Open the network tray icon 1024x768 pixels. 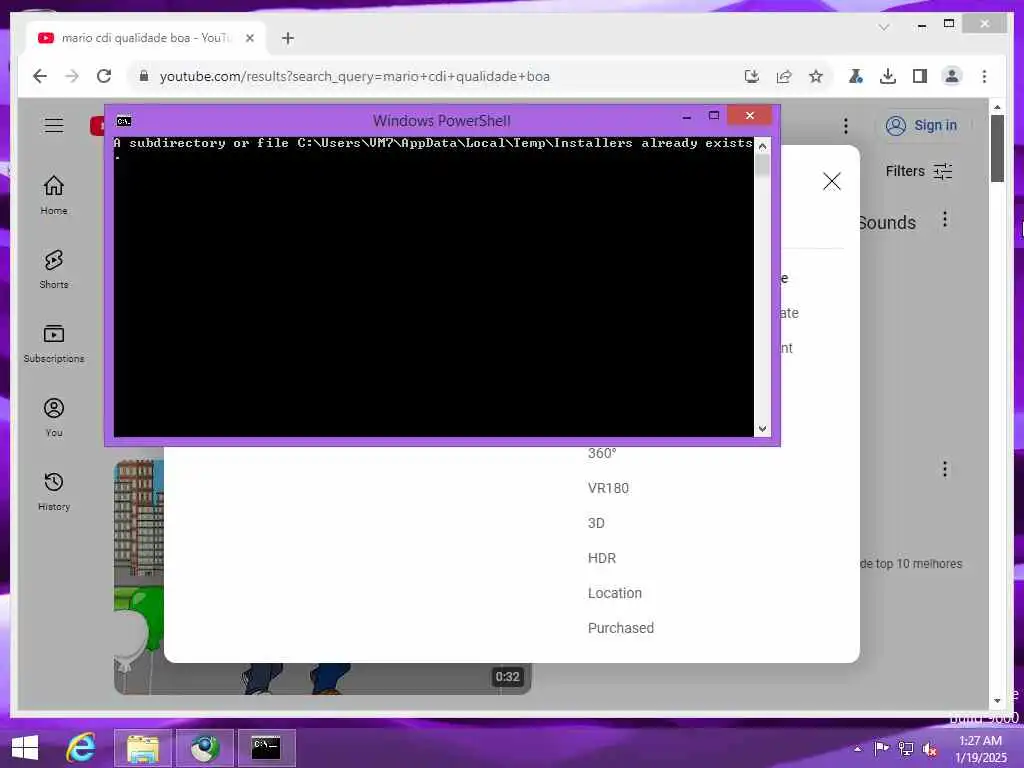click(906, 748)
